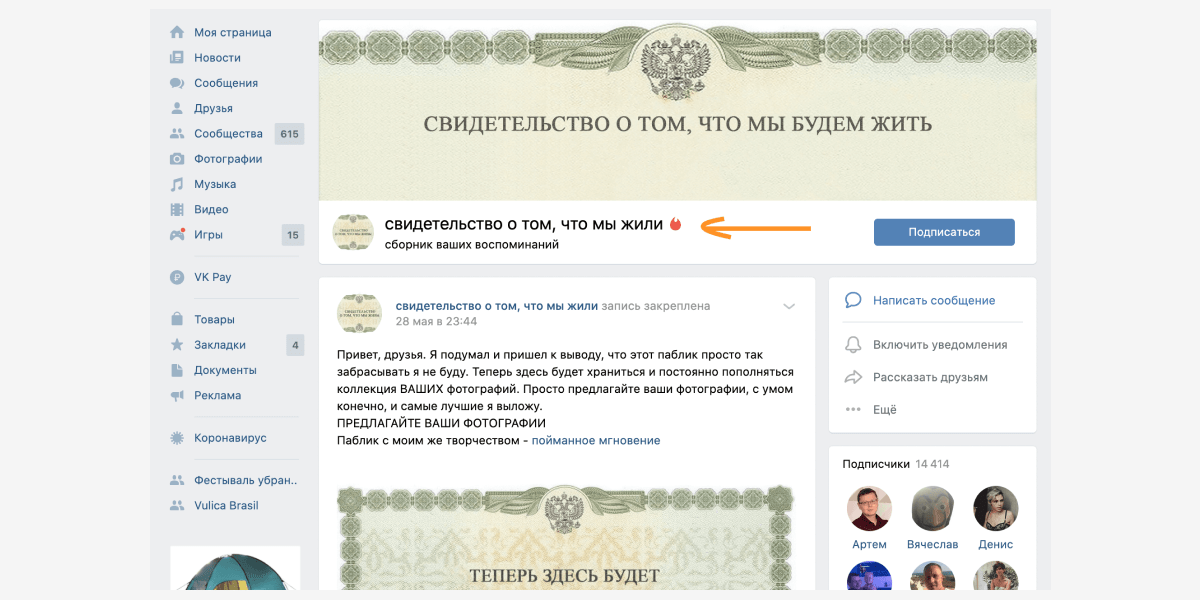Subscribe using the Подписаться button
This screenshot has height=600, width=1200.
click(944, 232)
